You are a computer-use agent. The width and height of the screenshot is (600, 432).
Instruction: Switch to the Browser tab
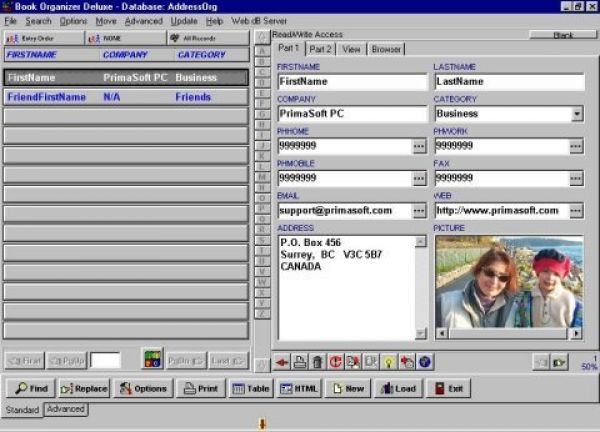click(386, 49)
